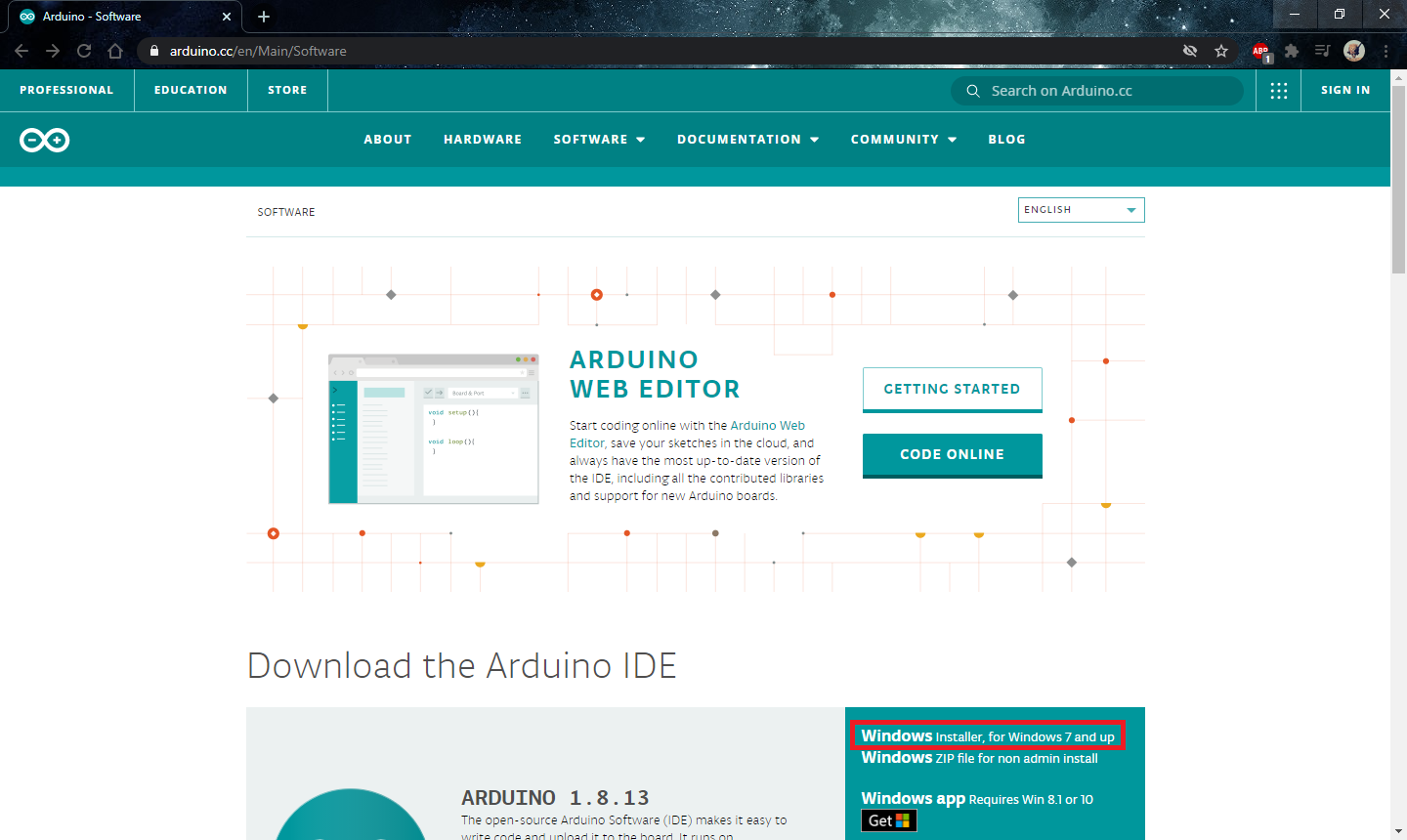
Task: Open the BLOG page
Action: [1006, 140]
